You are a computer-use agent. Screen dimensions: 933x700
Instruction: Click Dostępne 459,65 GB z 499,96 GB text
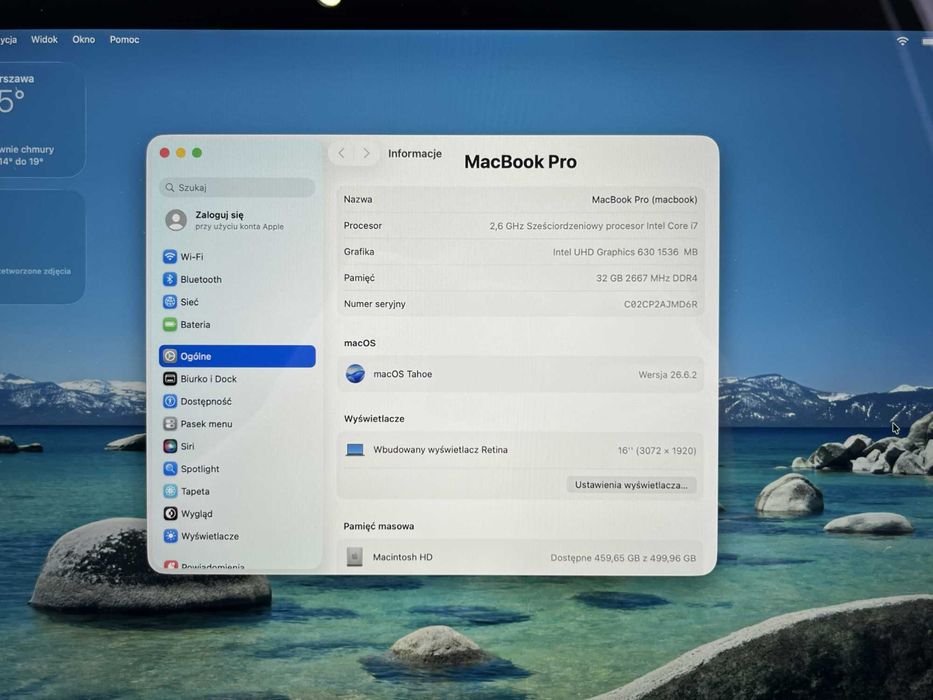pos(623,558)
